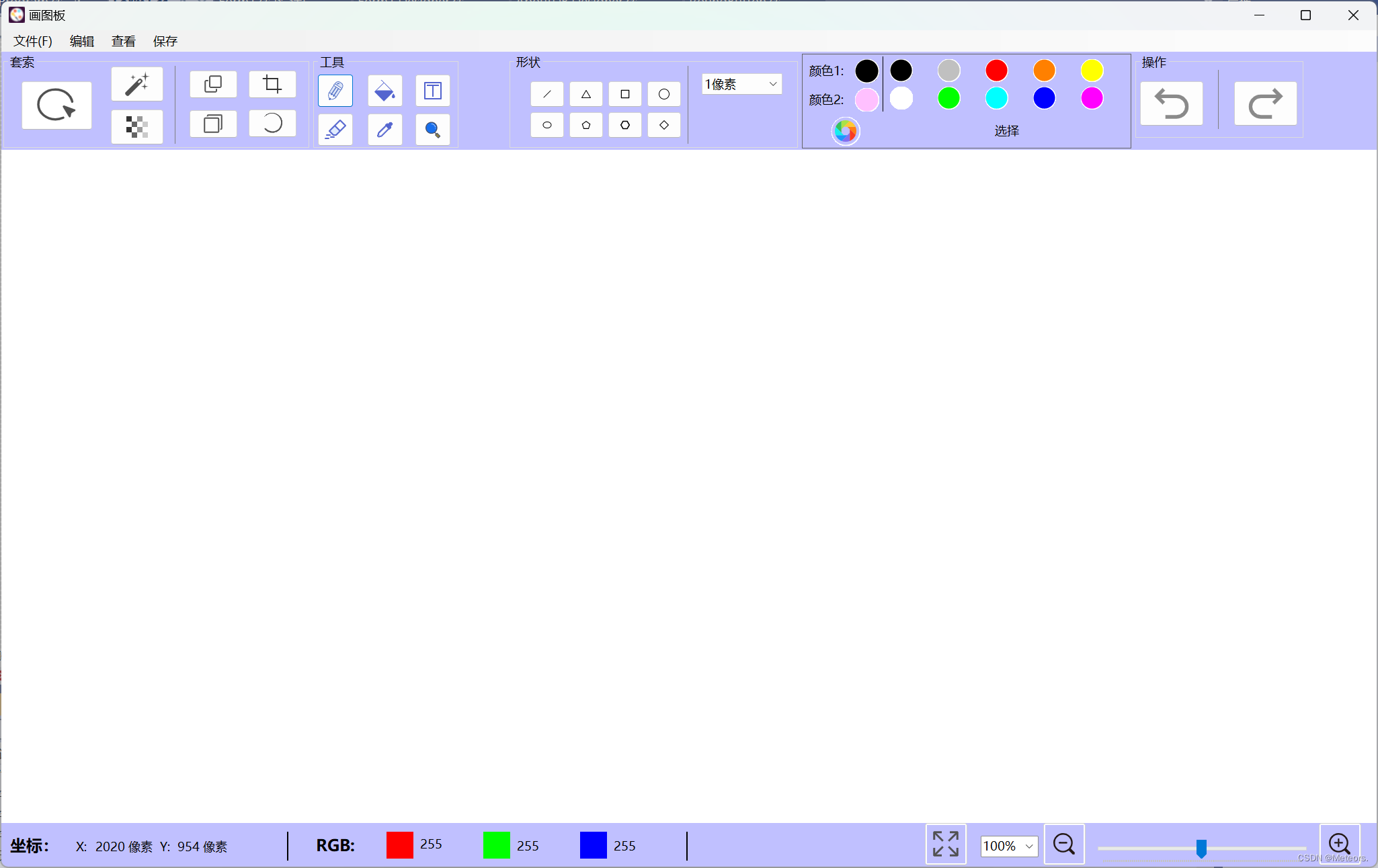1378x868 pixels.
Task: Choose the line shape
Action: (547, 94)
